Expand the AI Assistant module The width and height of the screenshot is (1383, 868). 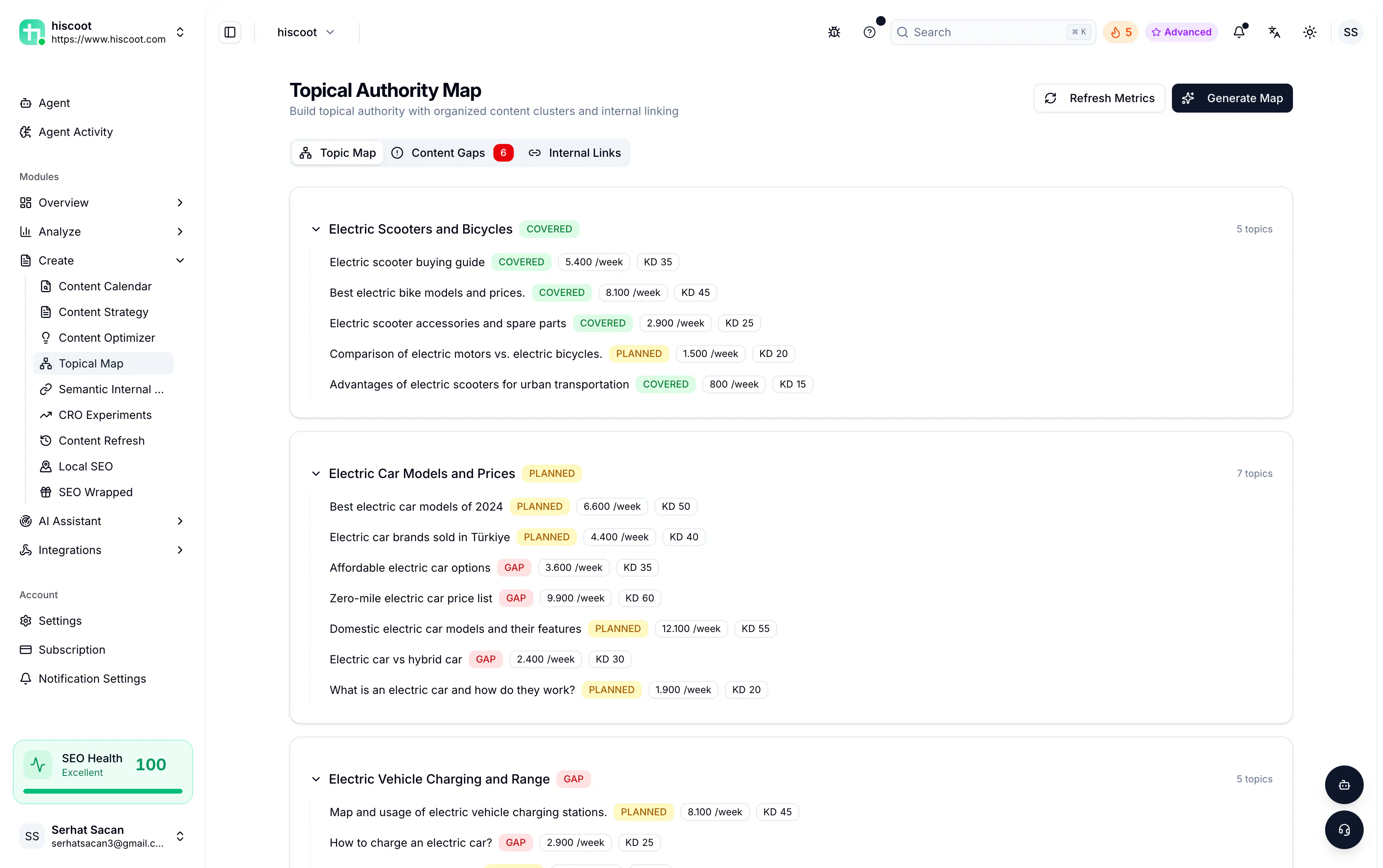(103, 521)
